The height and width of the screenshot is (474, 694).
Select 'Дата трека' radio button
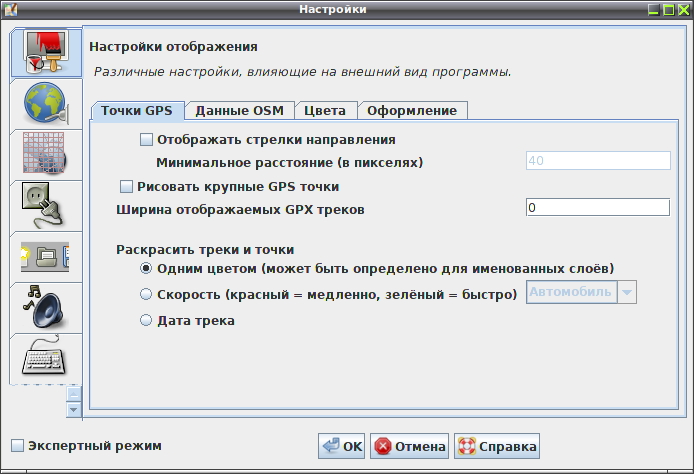point(146,320)
